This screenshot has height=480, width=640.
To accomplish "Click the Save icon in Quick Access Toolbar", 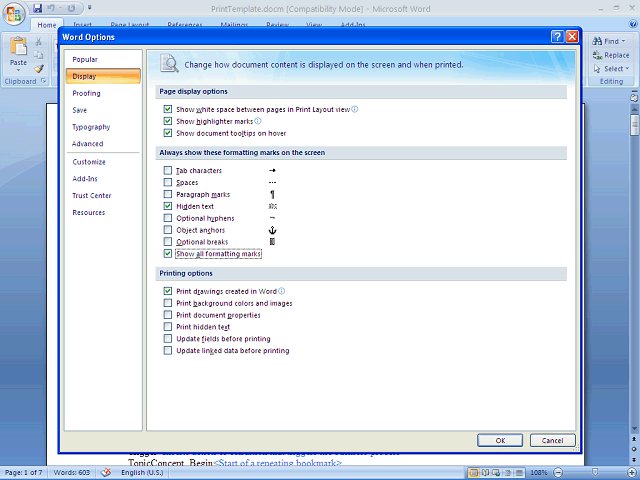I will (38, 8).
